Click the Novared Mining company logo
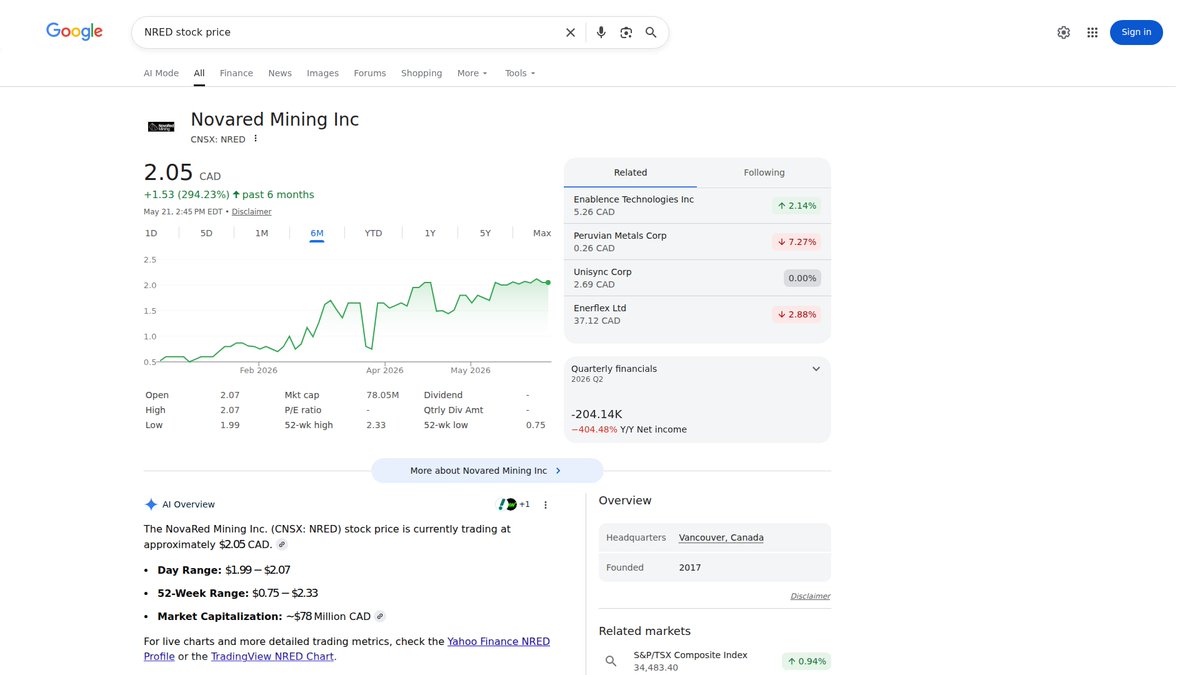This screenshot has width=1200, height=675. [x=161, y=126]
